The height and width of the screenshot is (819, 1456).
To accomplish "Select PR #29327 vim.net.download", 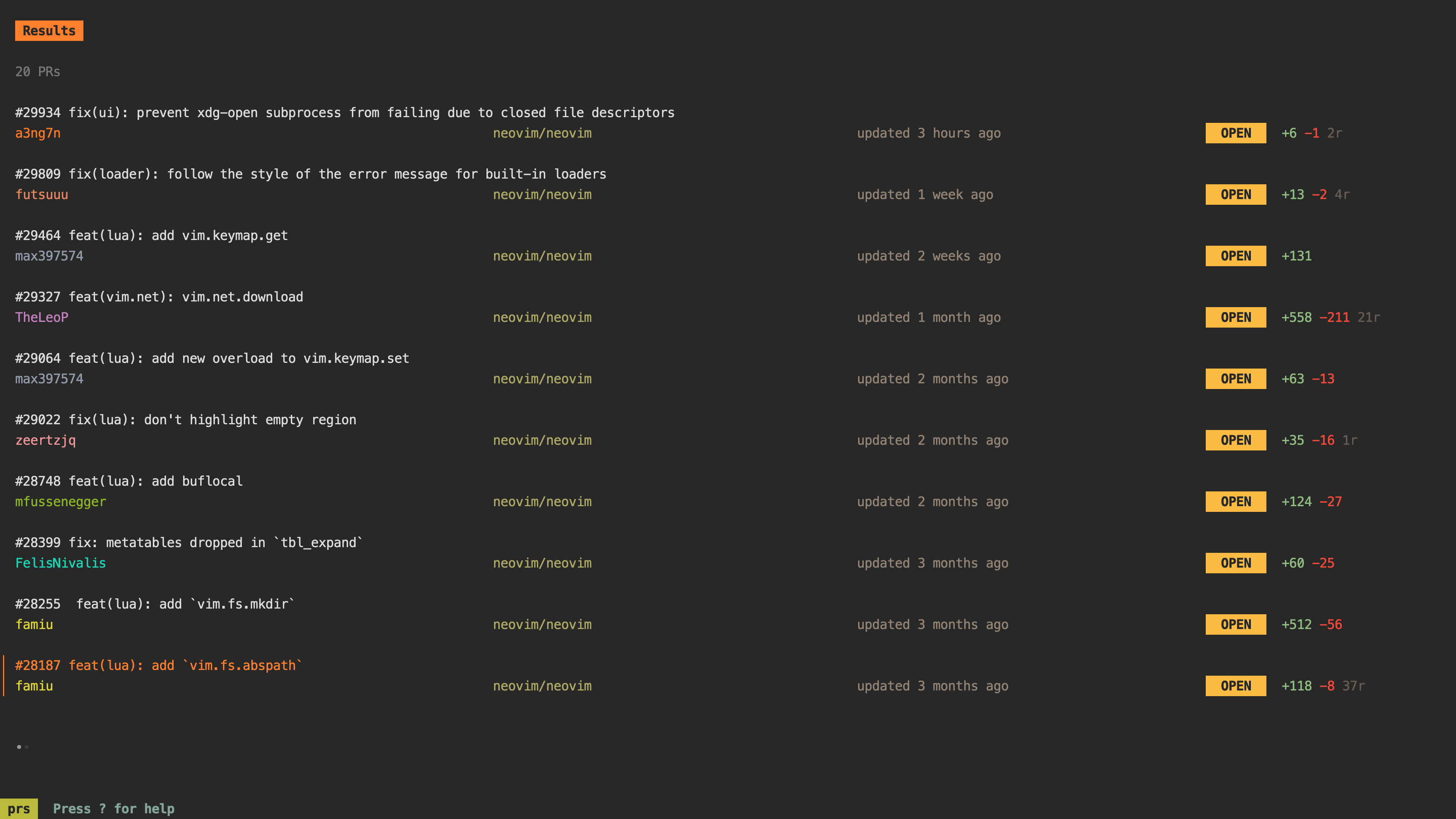I will (159, 297).
